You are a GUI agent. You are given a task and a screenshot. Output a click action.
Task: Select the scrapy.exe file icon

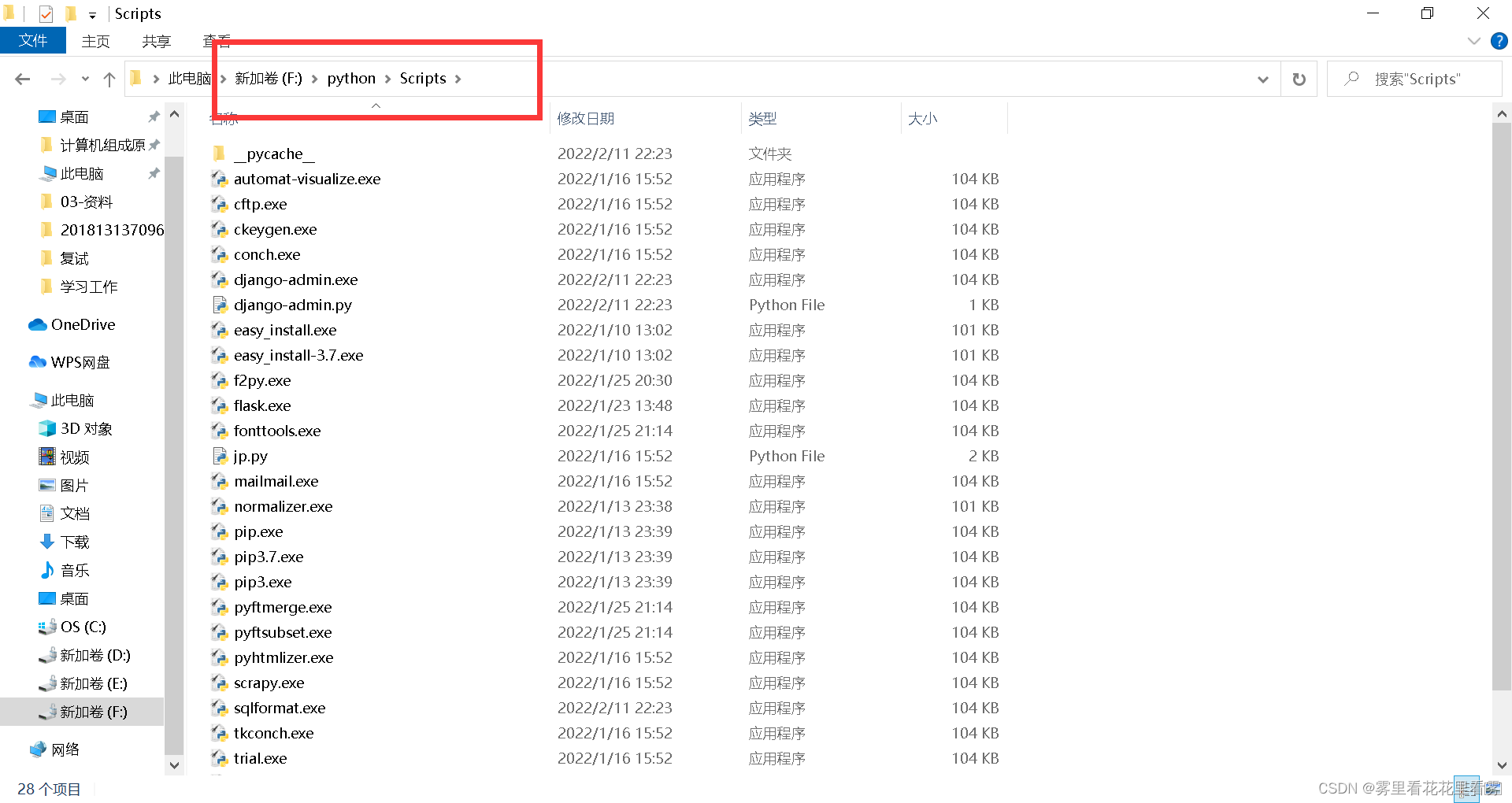(x=219, y=683)
